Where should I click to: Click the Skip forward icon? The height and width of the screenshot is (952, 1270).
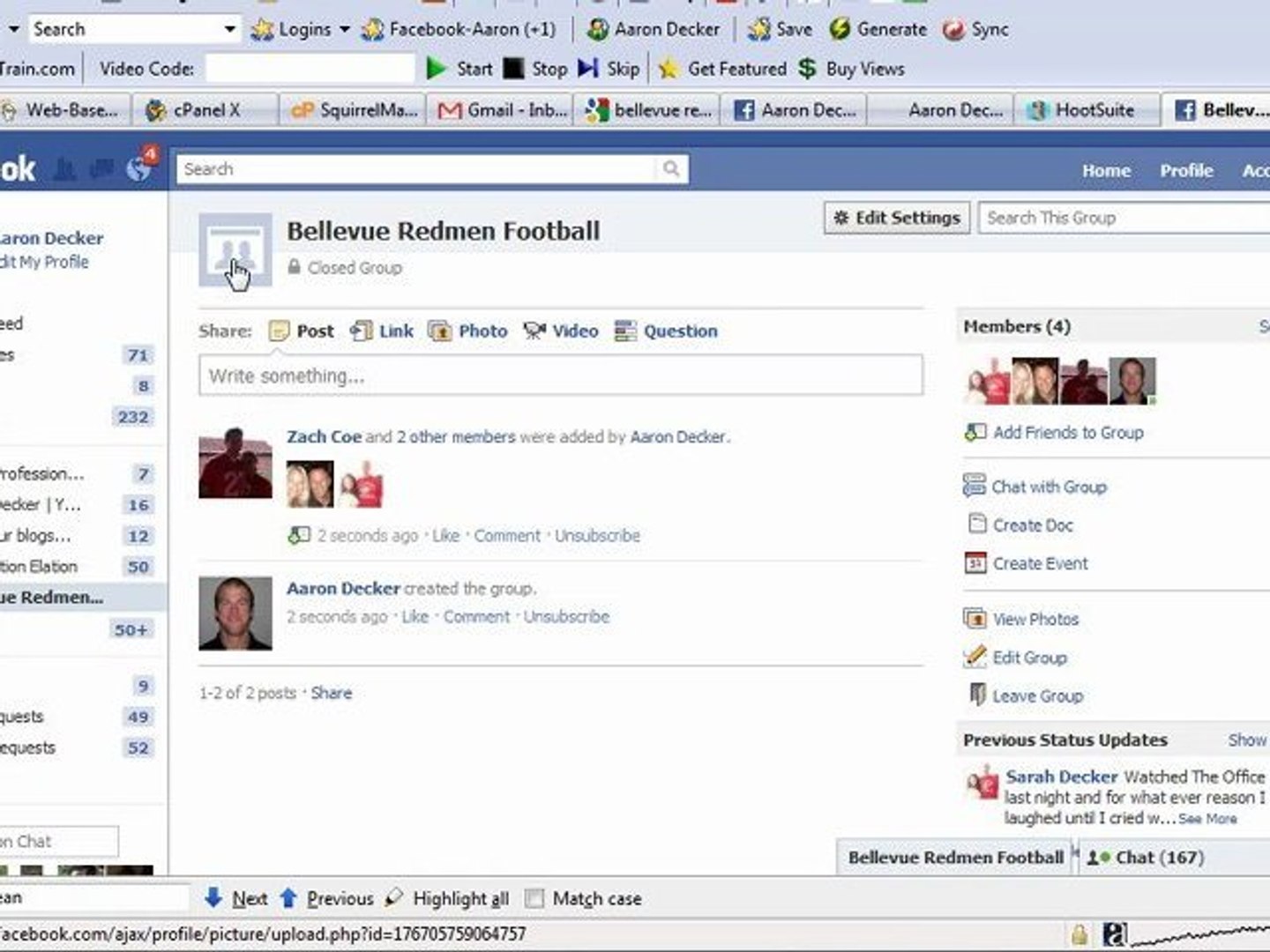coord(588,68)
